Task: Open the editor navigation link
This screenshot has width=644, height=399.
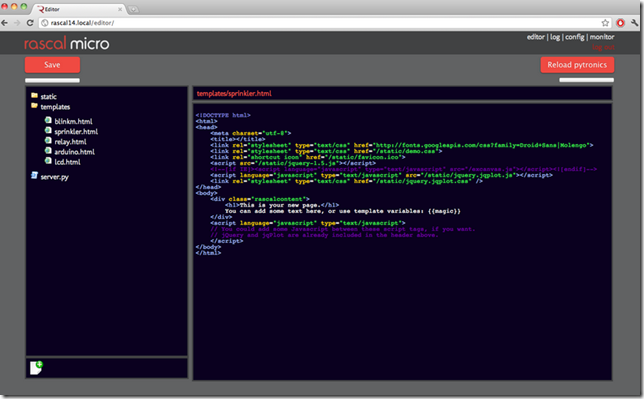Action: 536,37
